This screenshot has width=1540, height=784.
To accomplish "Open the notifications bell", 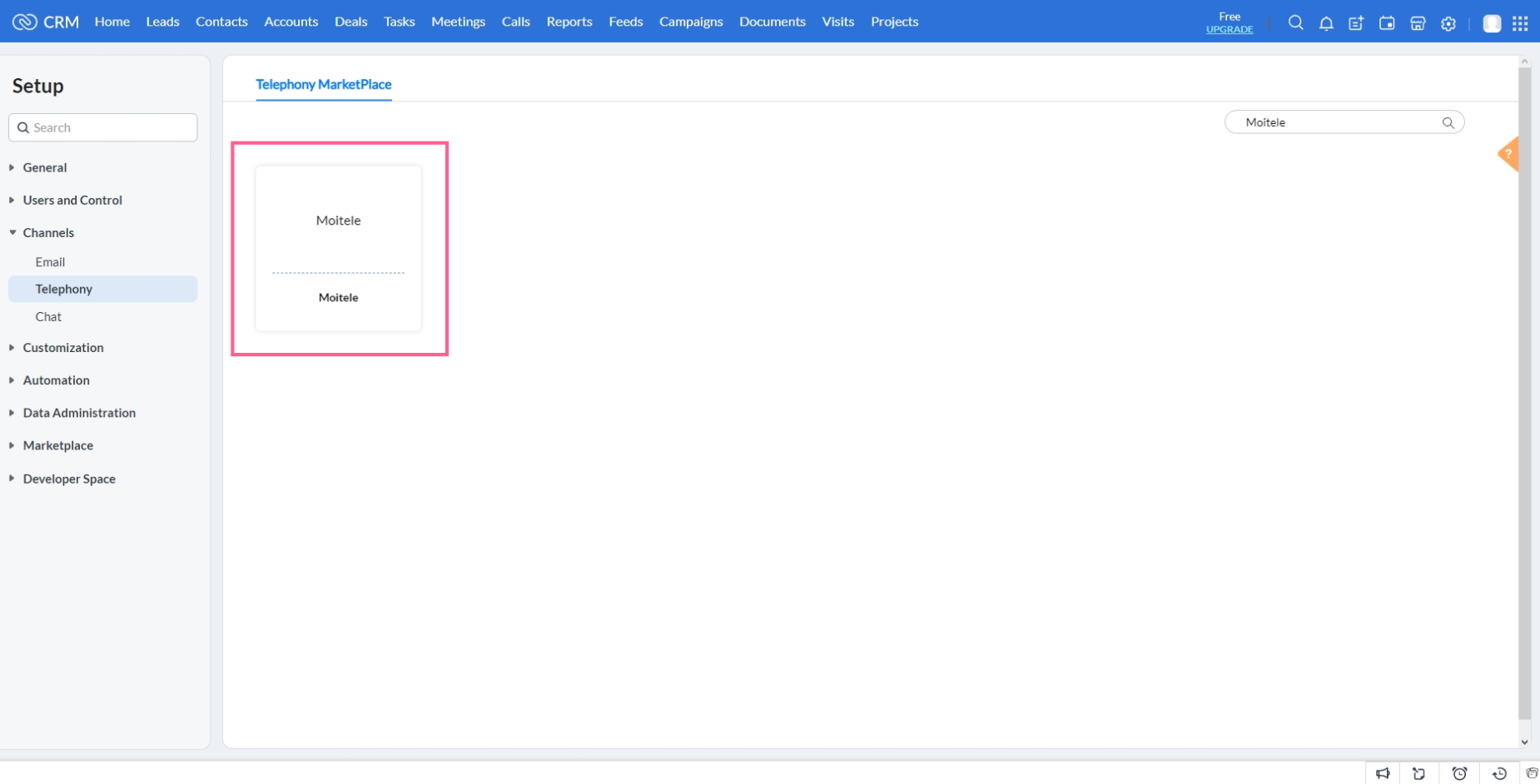I will pos(1326,23).
